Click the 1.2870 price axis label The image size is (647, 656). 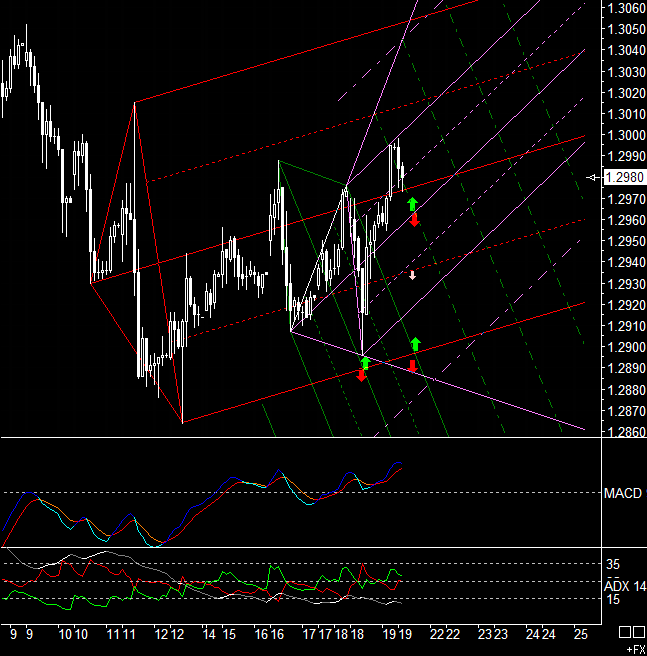626,411
